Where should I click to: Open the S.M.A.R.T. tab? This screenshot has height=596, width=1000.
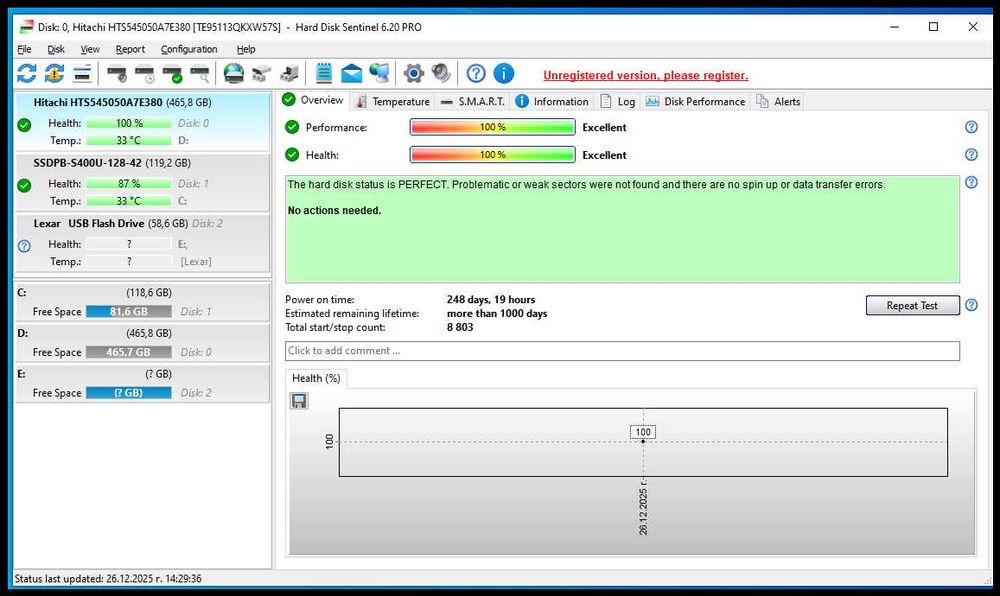473,101
